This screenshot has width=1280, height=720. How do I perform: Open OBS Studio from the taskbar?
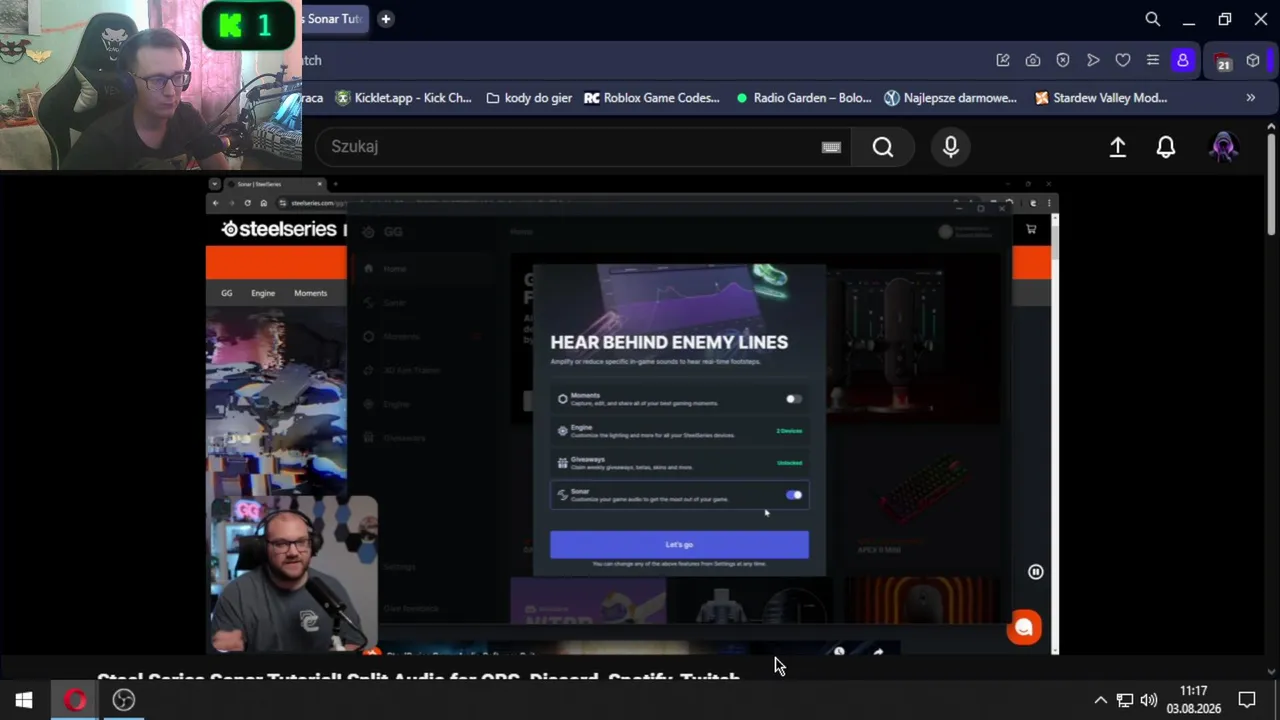(x=124, y=700)
